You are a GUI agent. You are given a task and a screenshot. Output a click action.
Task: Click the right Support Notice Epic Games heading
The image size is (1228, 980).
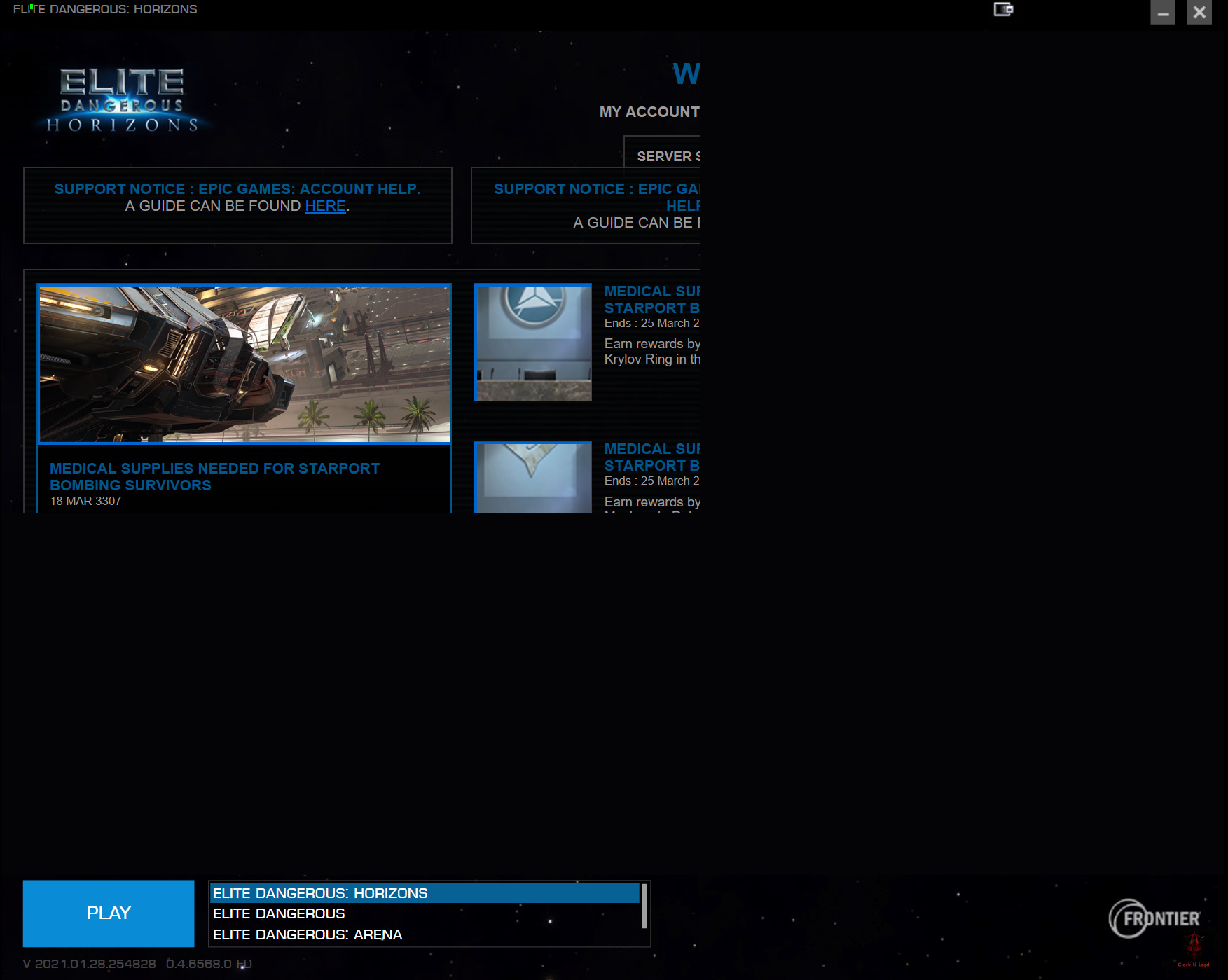pos(597,197)
